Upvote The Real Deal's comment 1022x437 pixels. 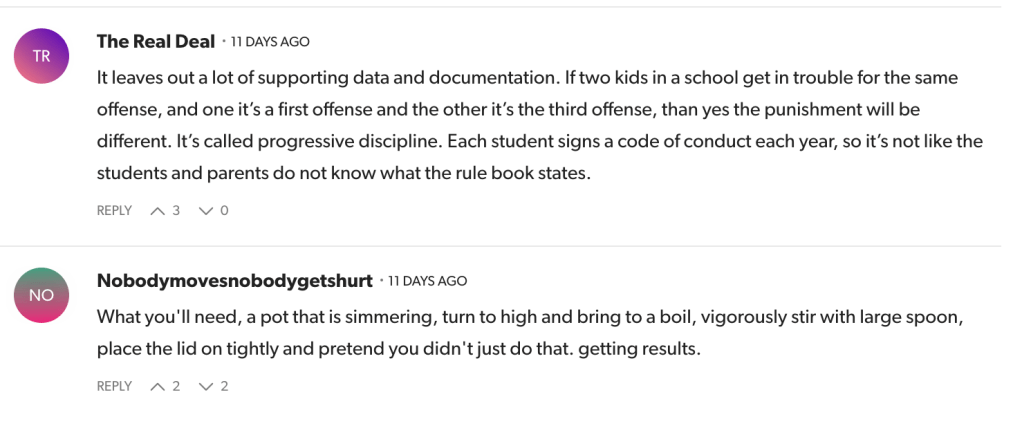tap(158, 211)
